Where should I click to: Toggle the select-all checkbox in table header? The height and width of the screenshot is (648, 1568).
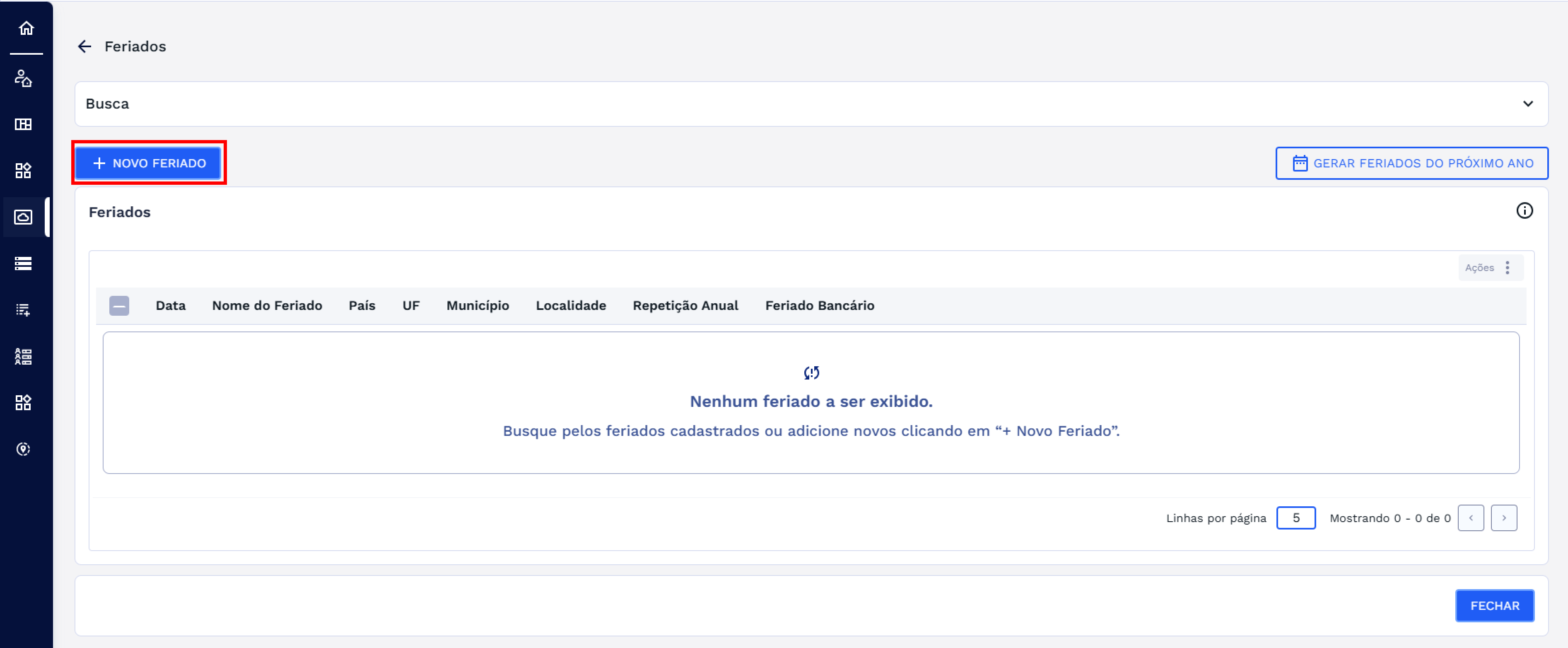(x=119, y=305)
